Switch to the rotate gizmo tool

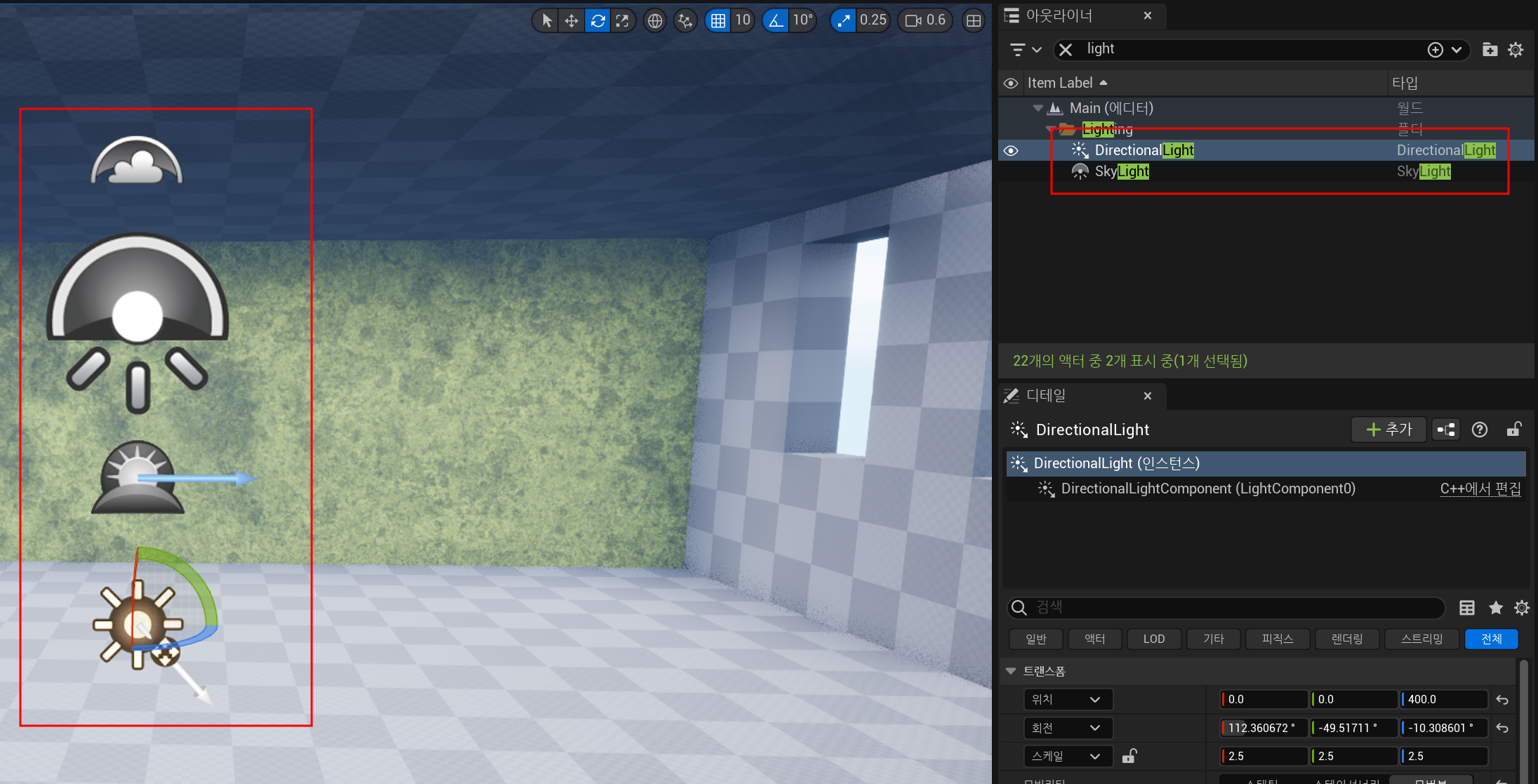point(597,20)
